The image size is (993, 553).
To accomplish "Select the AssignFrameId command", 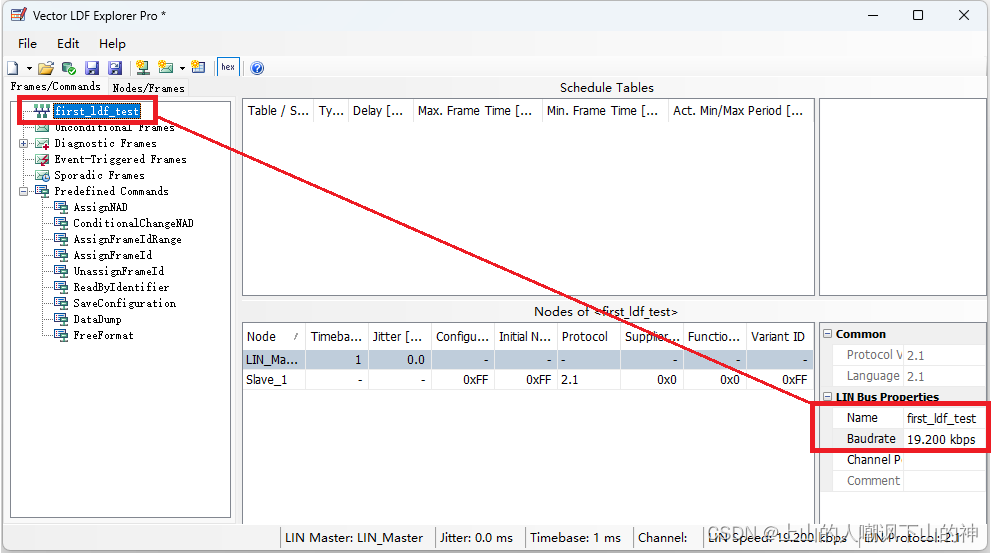I will click(113, 255).
